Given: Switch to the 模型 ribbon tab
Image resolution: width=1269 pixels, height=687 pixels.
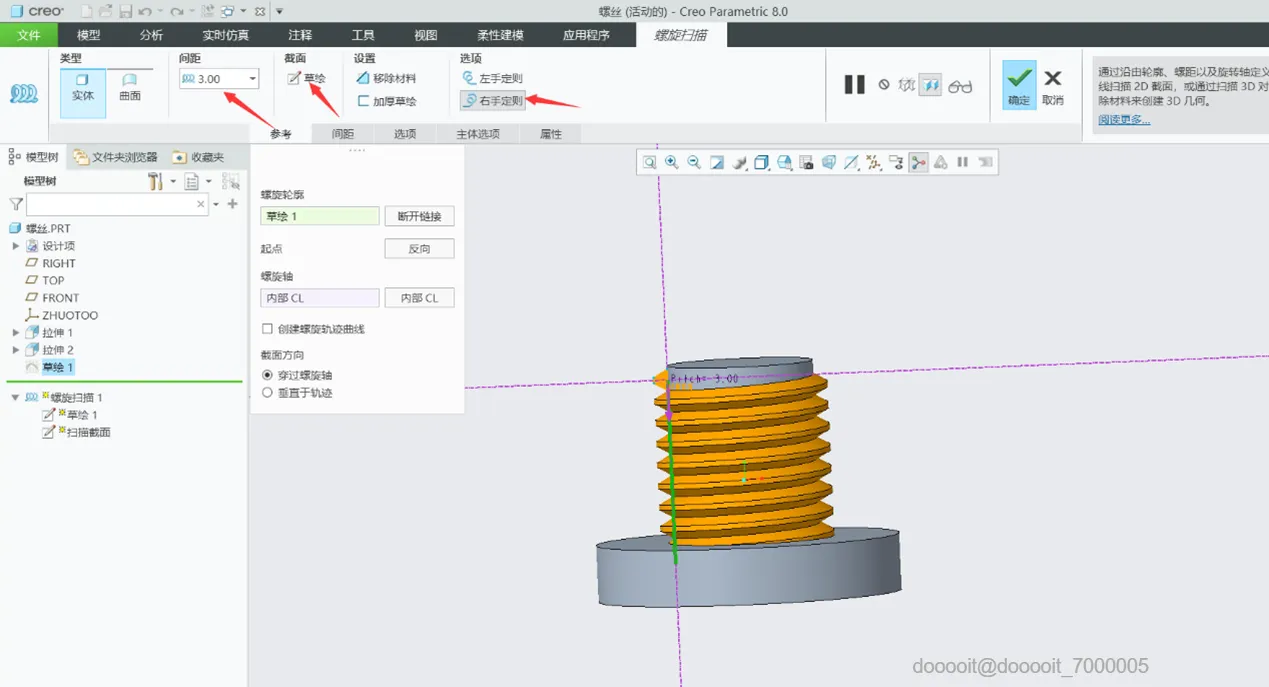Looking at the screenshot, I should point(89,35).
